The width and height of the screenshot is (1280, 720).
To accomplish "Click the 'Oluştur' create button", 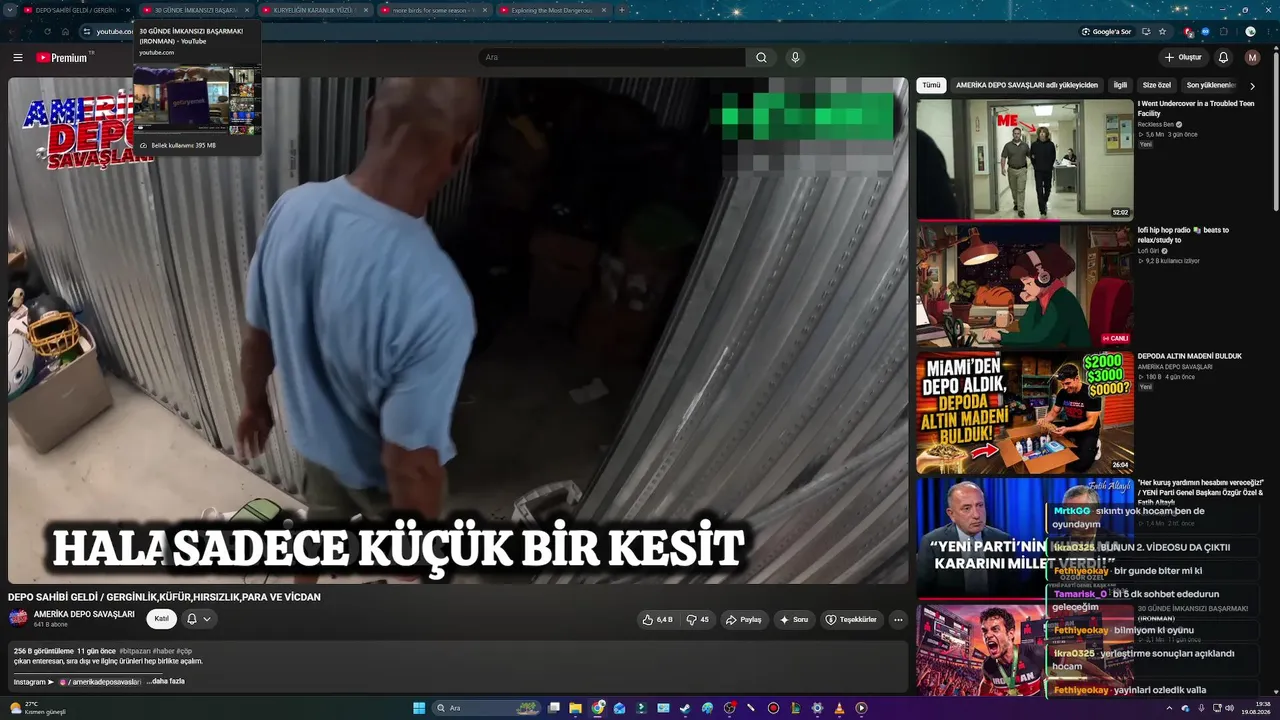I will point(1183,57).
